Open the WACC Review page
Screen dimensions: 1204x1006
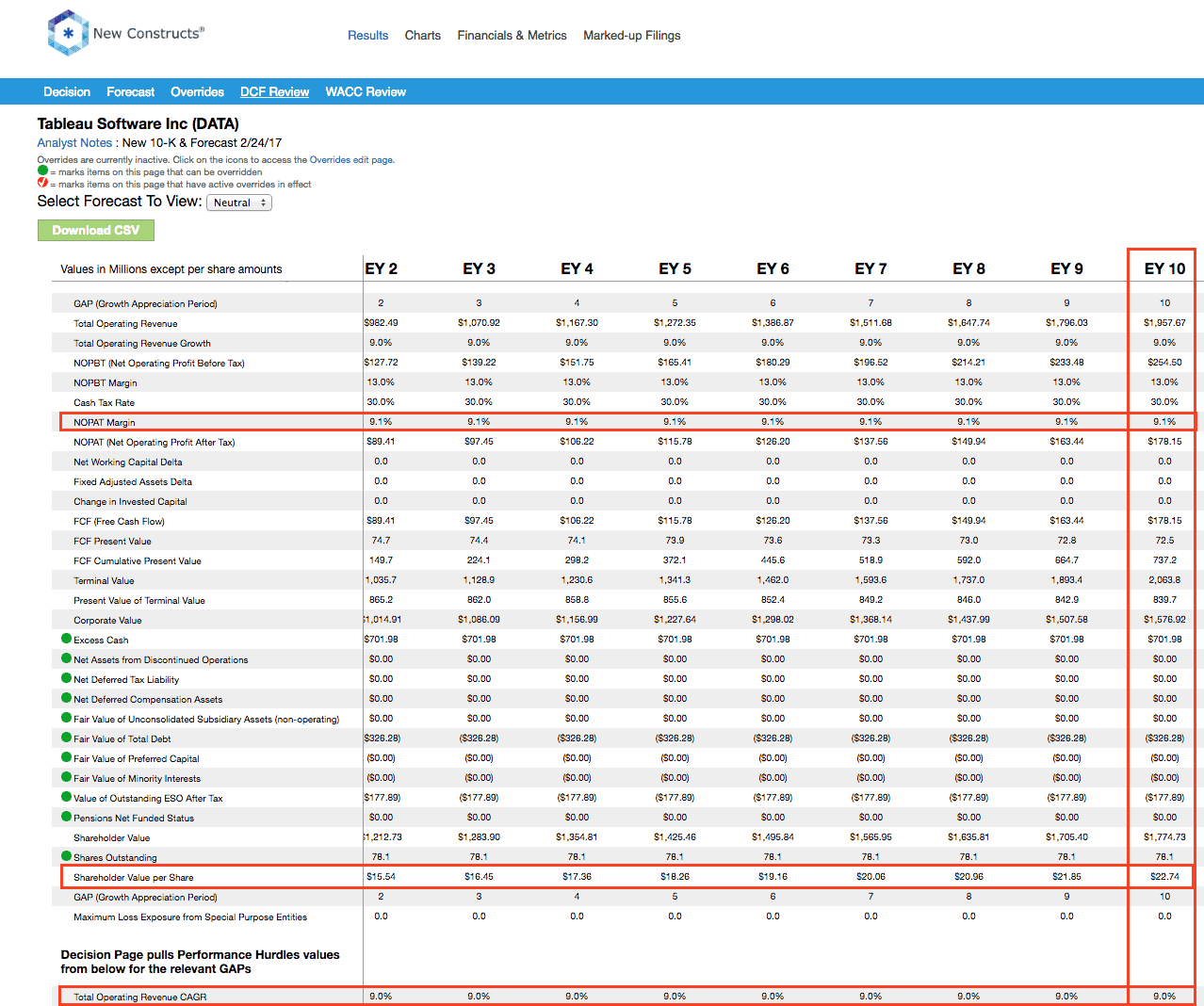366,92
